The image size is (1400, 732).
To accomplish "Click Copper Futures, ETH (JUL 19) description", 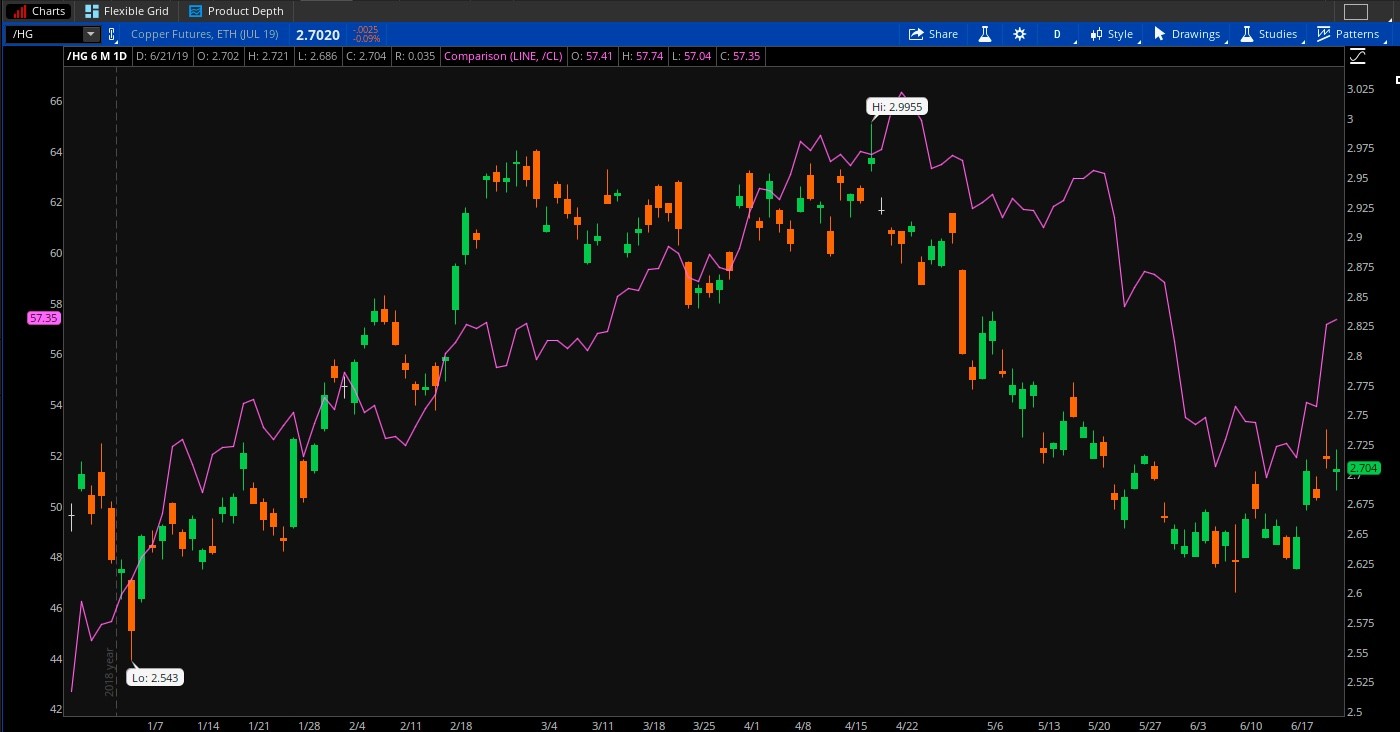I will (205, 34).
